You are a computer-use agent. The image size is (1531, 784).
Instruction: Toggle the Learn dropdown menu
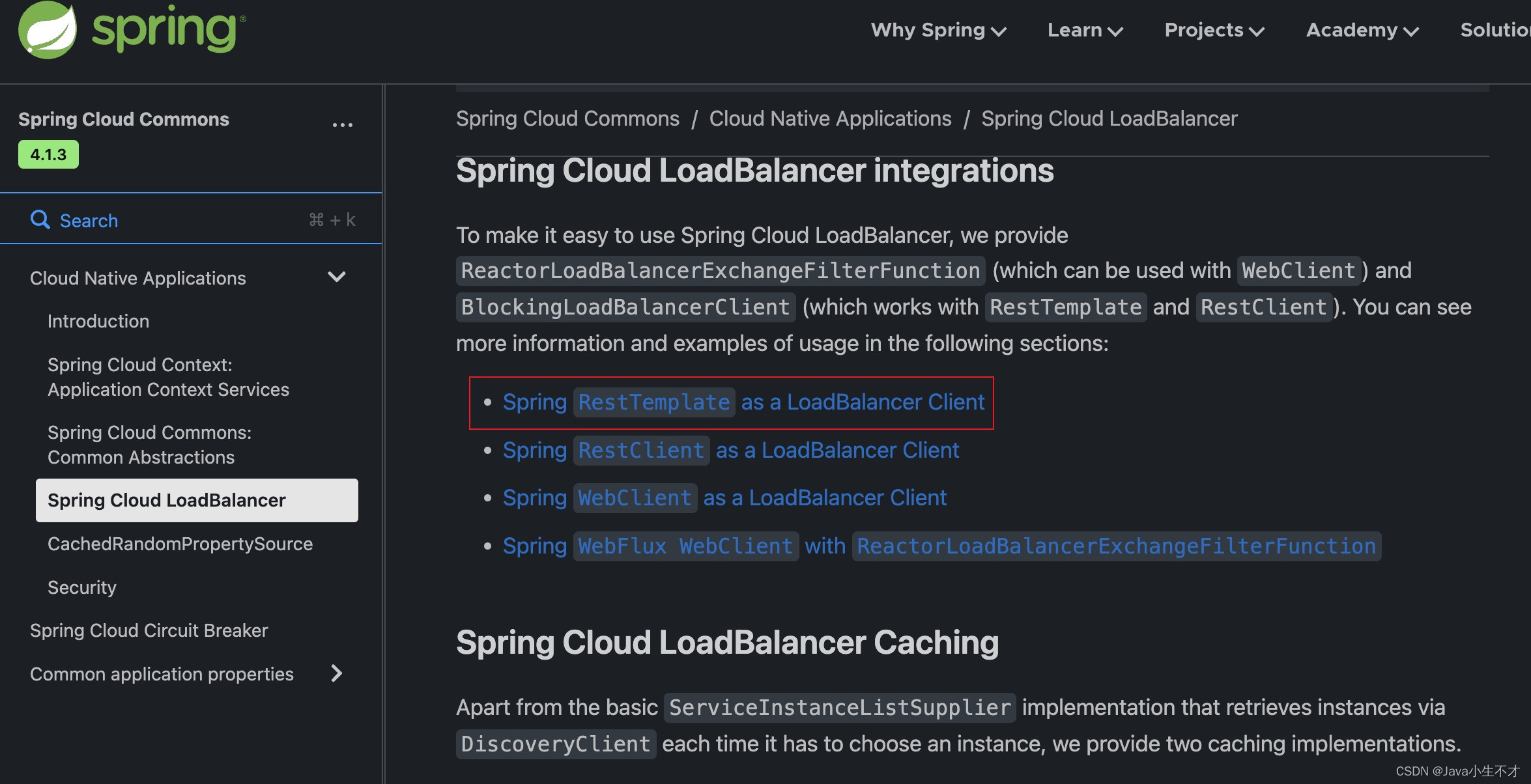(x=1085, y=29)
